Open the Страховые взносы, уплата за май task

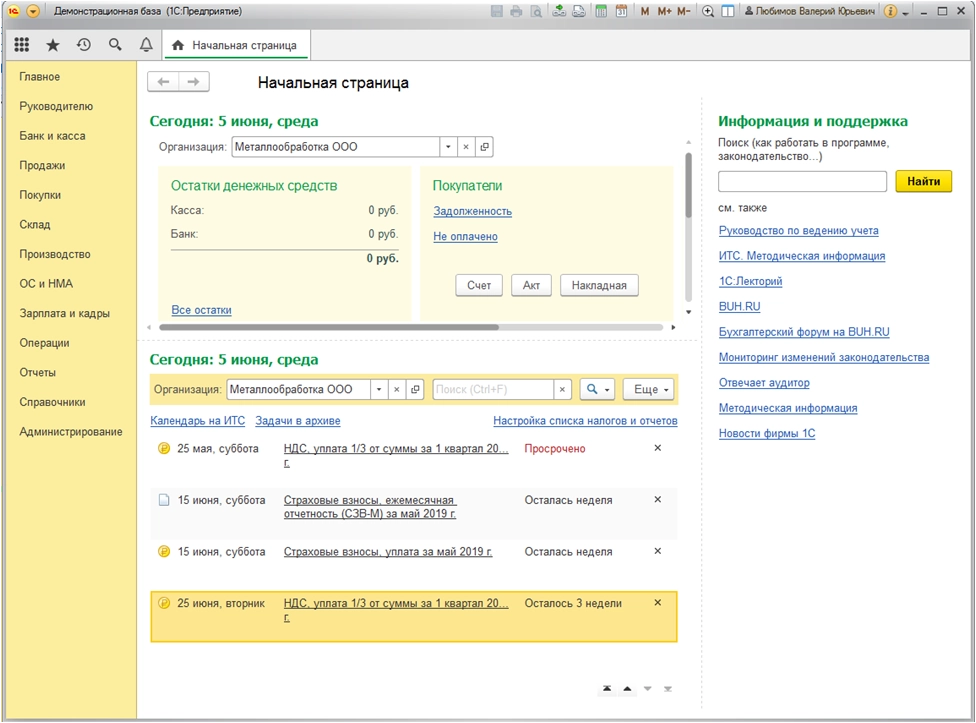coord(388,552)
